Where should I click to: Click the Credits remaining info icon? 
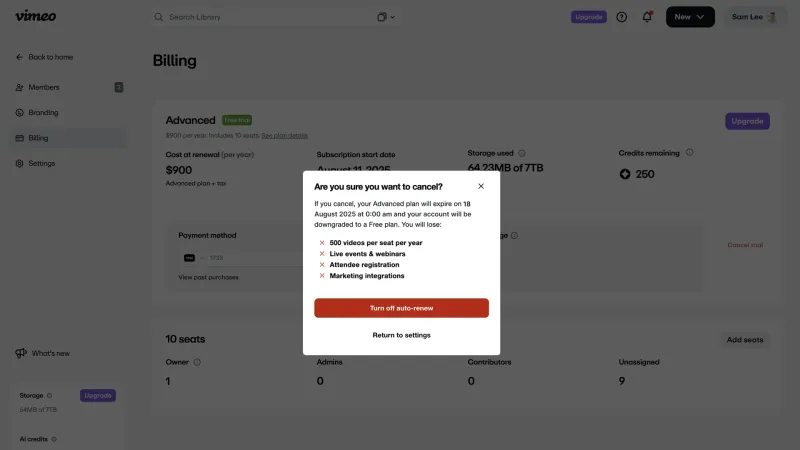689,153
